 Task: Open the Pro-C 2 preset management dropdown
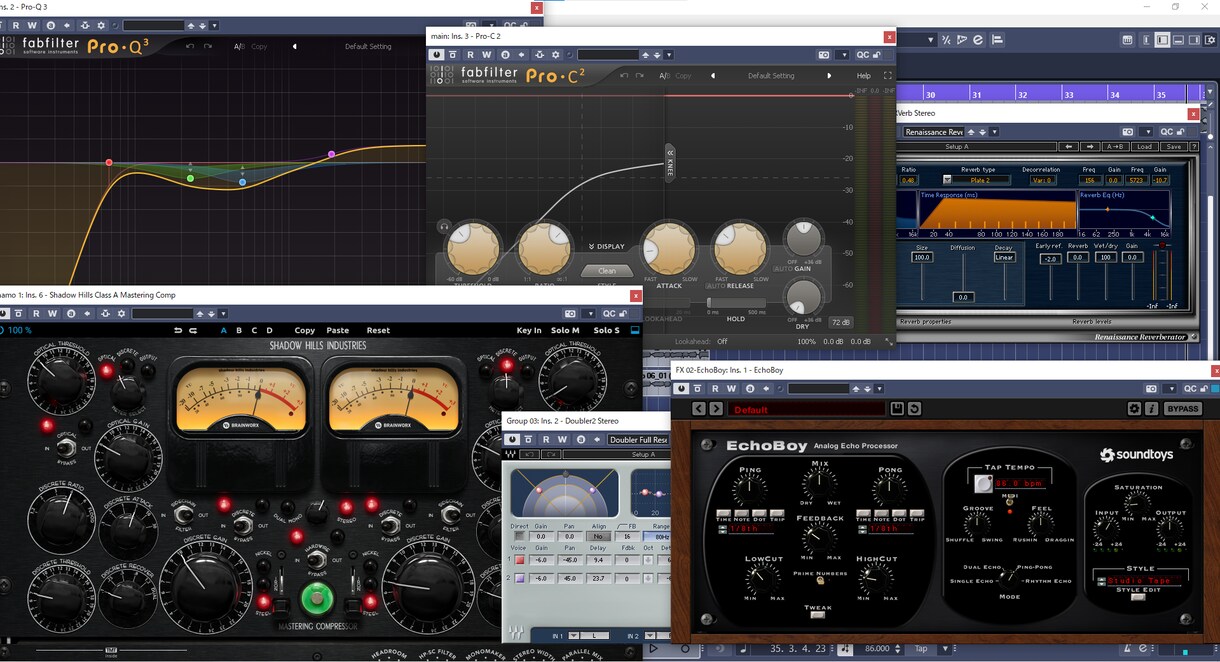[x=668, y=55]
